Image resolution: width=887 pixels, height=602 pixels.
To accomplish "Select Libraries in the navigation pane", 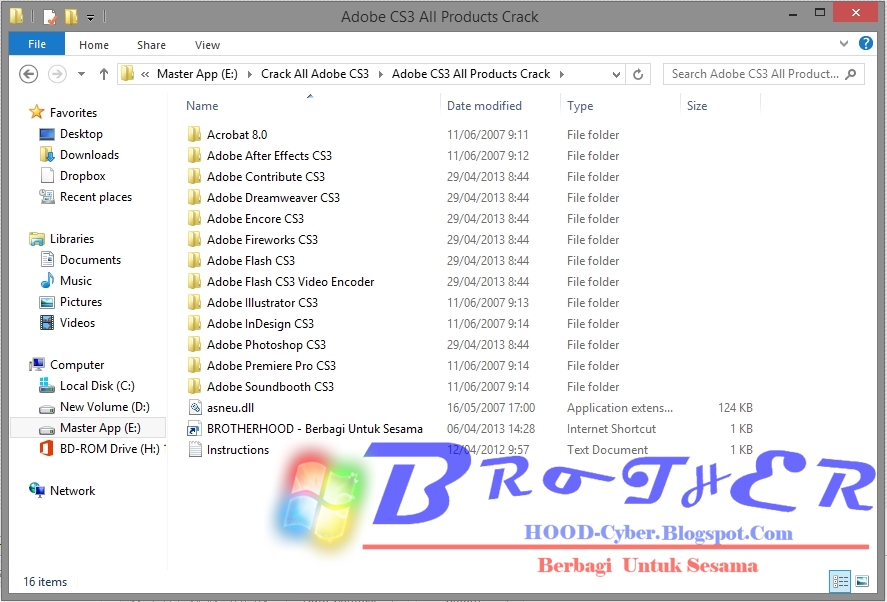I will pos(71,239).
